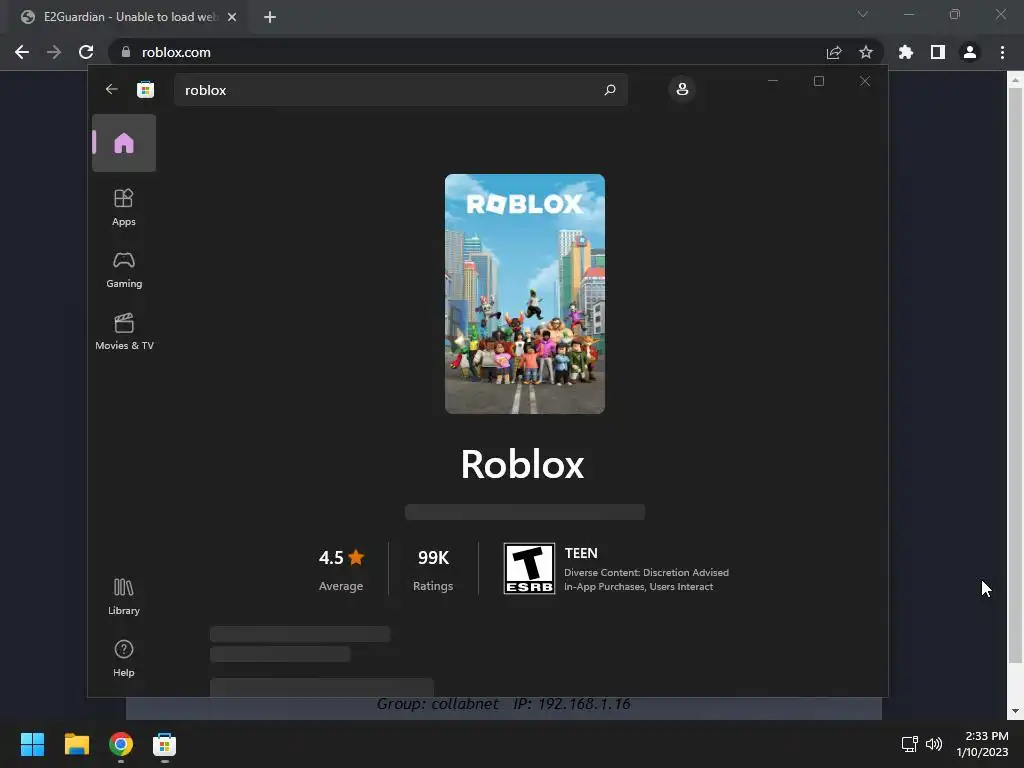
Task: Close the E2Guardian tab
Action: [232, 17]
